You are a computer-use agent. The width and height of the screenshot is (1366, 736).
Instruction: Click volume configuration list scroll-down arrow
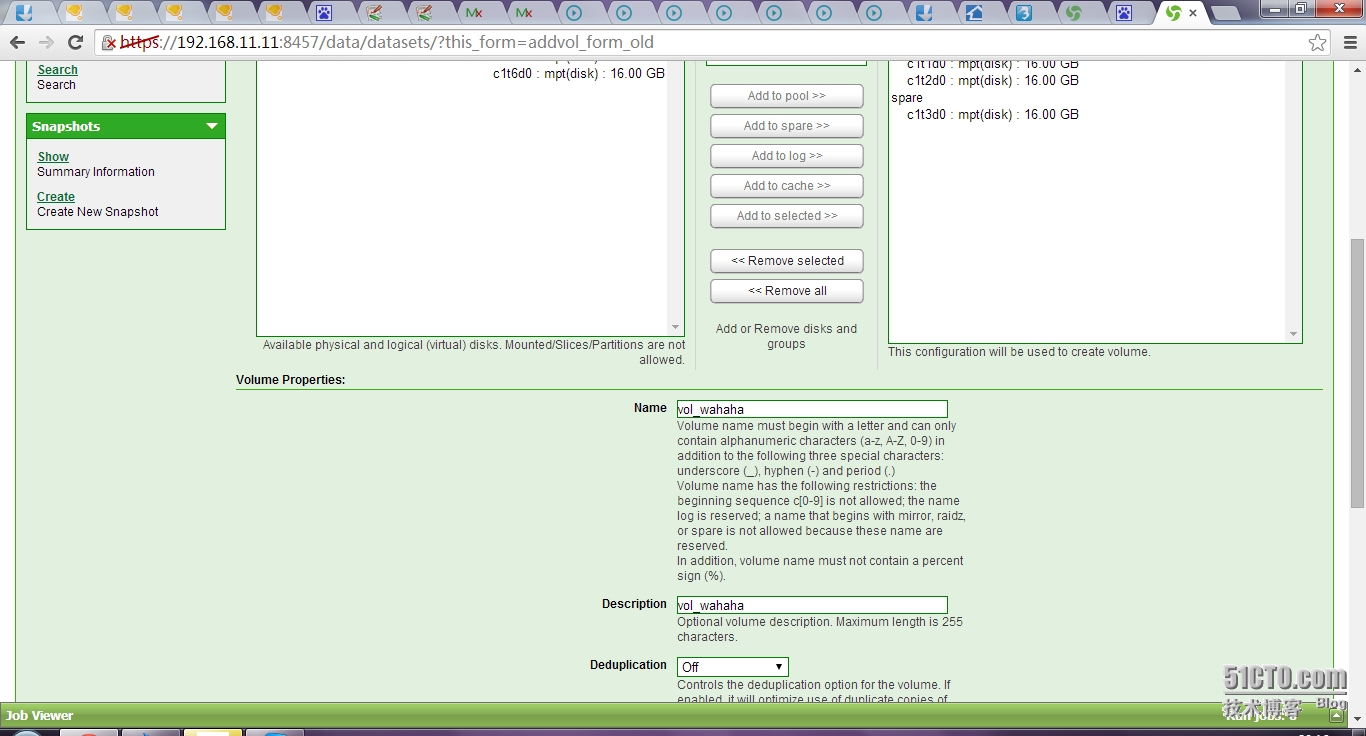pos(1293,334)
